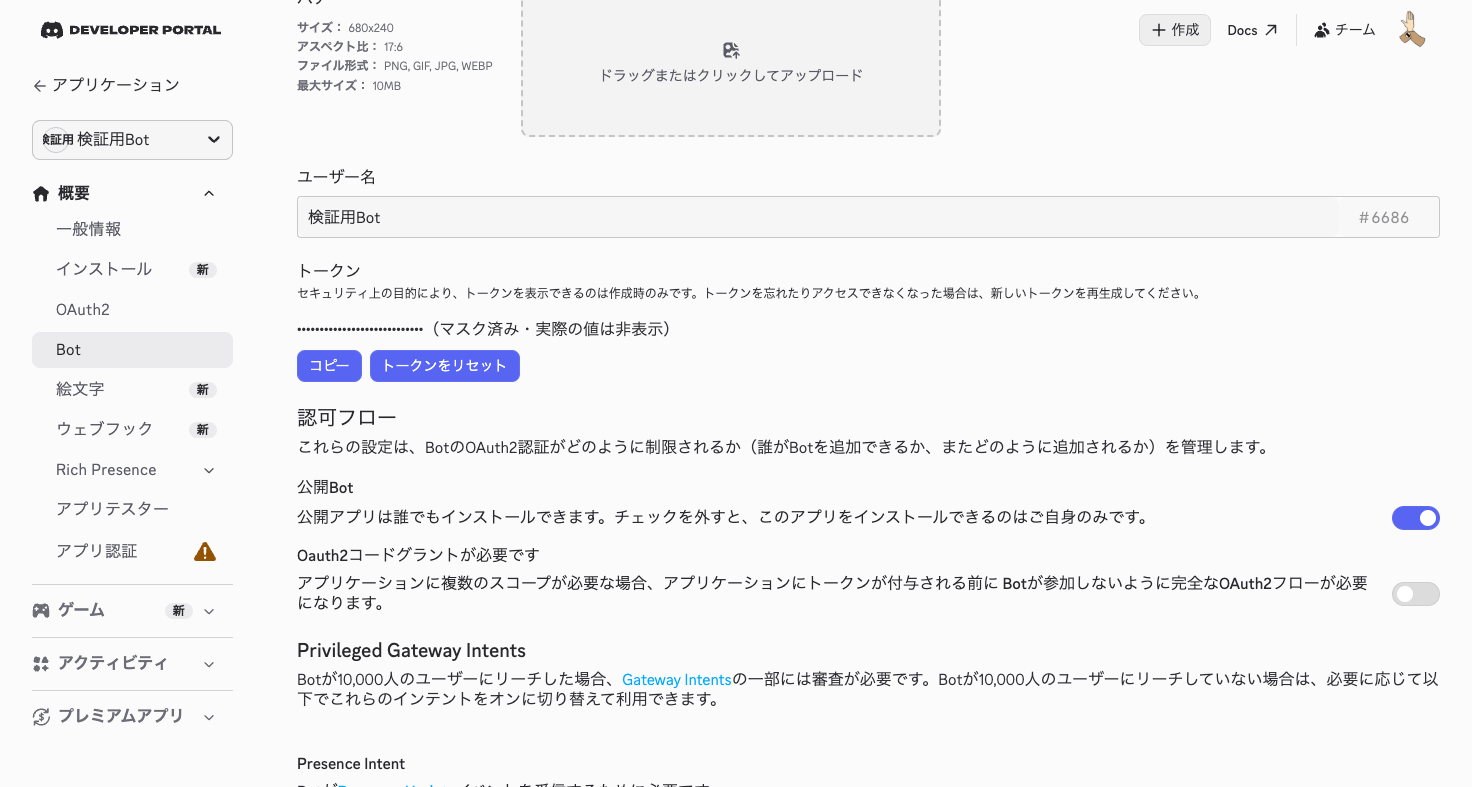The width and height of the screenshot is (1472, 787).
Task: Click the プレミアムアプリ section icon
Action: click(x=41, y=716)
